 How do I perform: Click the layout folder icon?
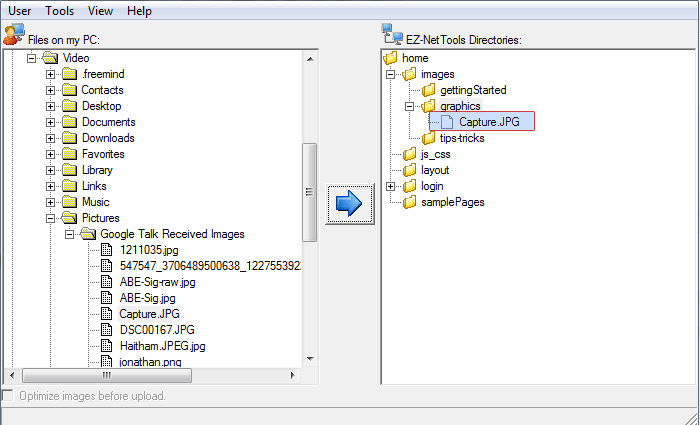[410, 170]
